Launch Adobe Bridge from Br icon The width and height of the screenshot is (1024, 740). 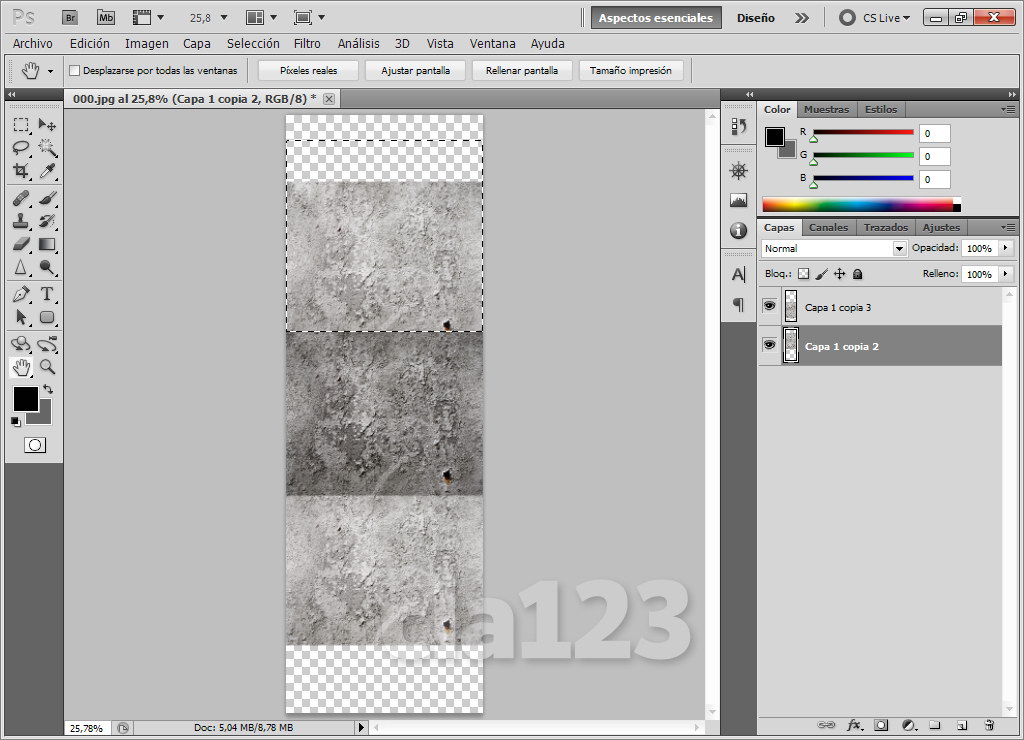70,18
